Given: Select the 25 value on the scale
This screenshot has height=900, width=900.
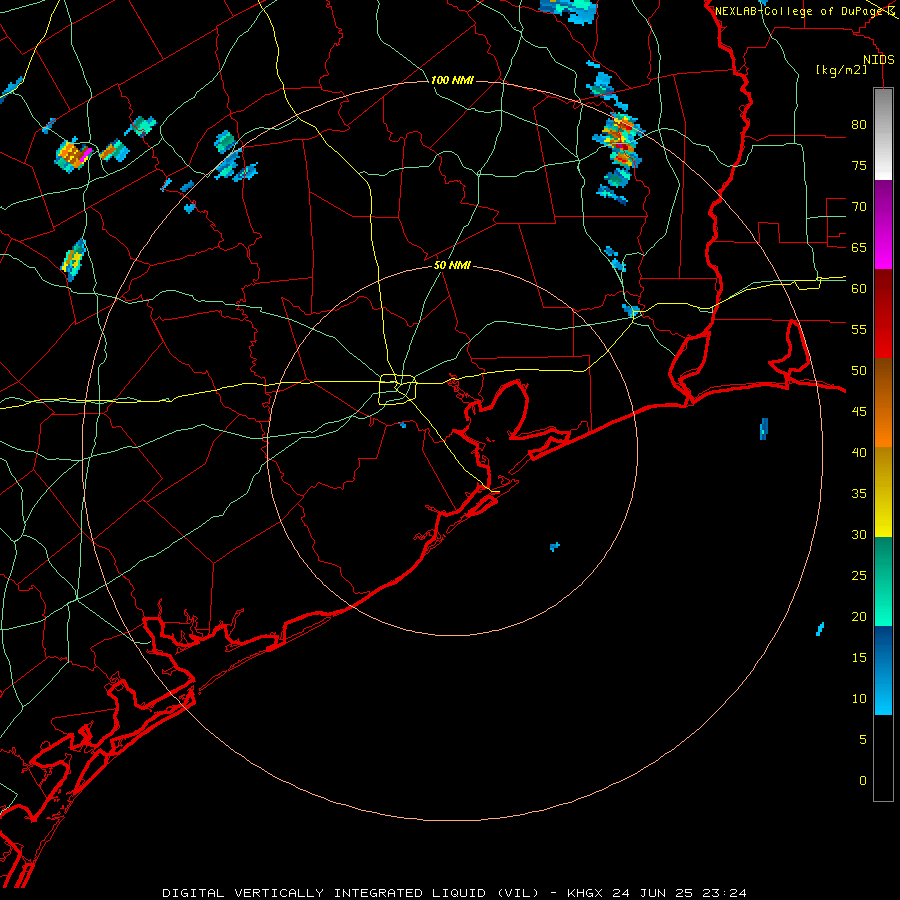Looking at the screenshot, I should [x=859, y=576].
